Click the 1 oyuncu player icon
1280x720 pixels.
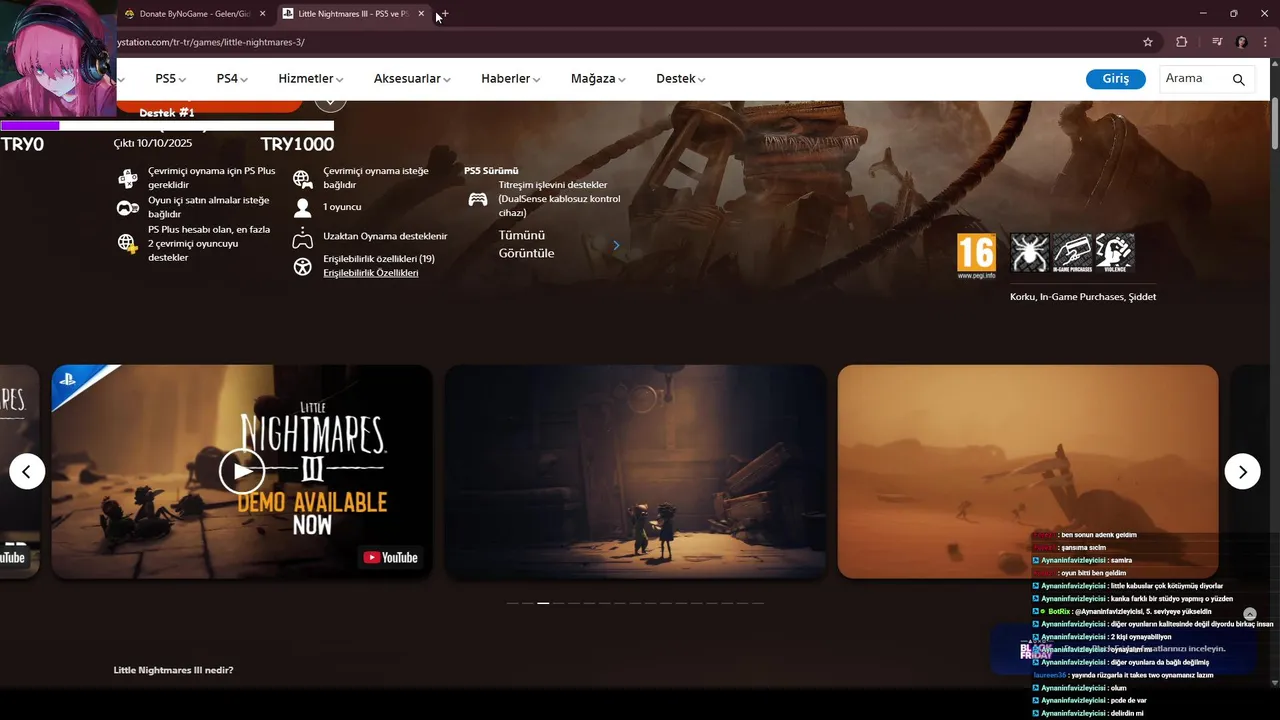(302, 208)
